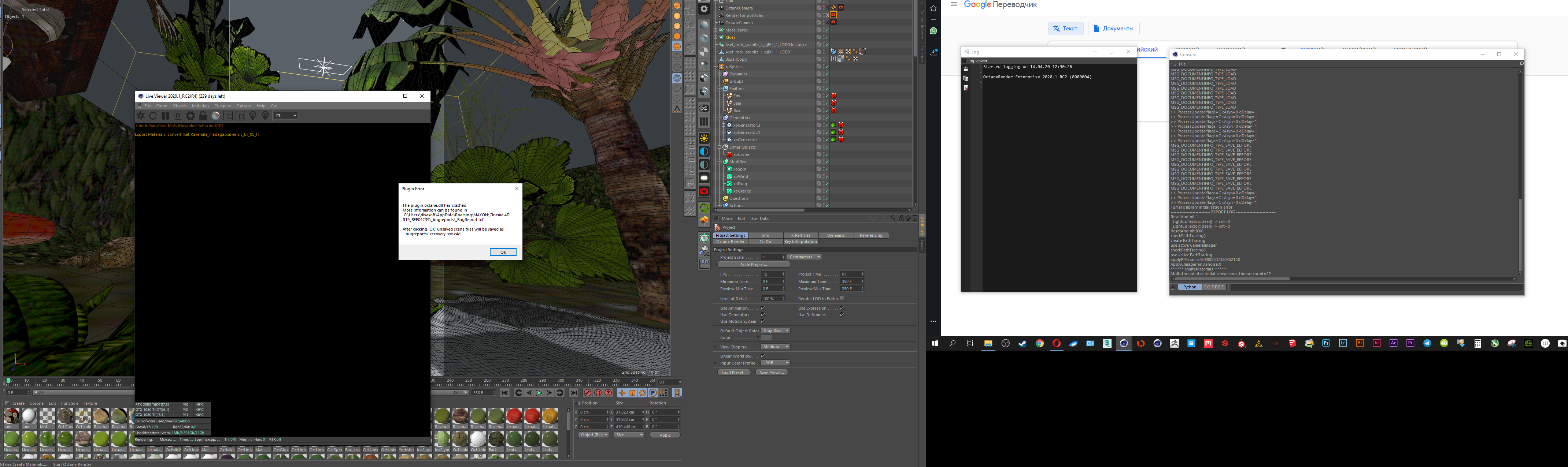Open the PT kernel dropdown in Live Viewer
Screen dimensions: 1568x467
[285, 116]
